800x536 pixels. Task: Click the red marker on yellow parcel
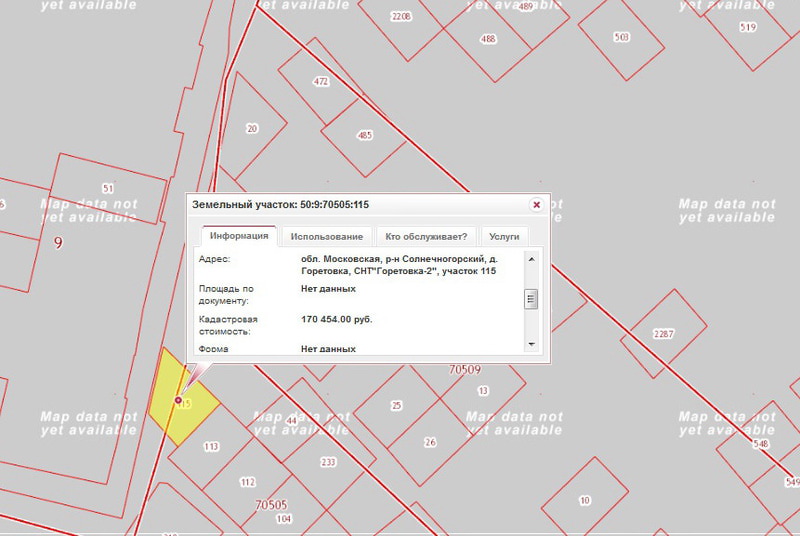179,401
